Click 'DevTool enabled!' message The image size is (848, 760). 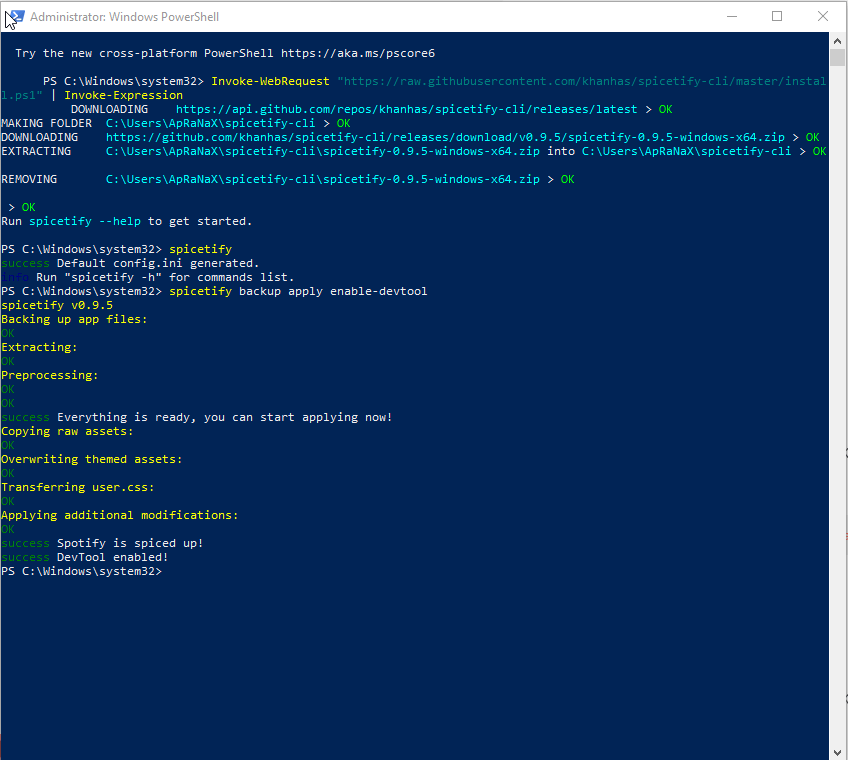[x=112, y=557]
